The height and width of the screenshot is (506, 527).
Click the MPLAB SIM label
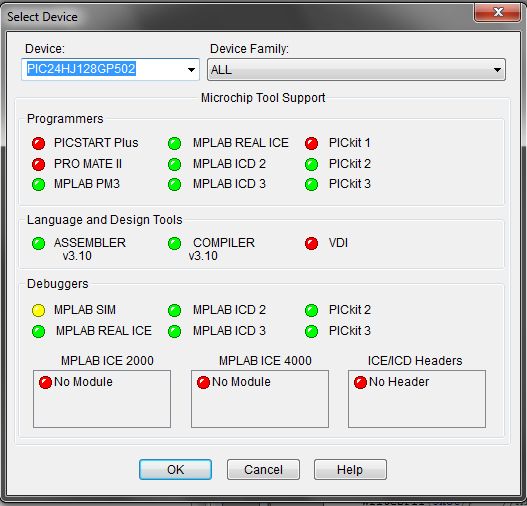[x=85, y=310]
